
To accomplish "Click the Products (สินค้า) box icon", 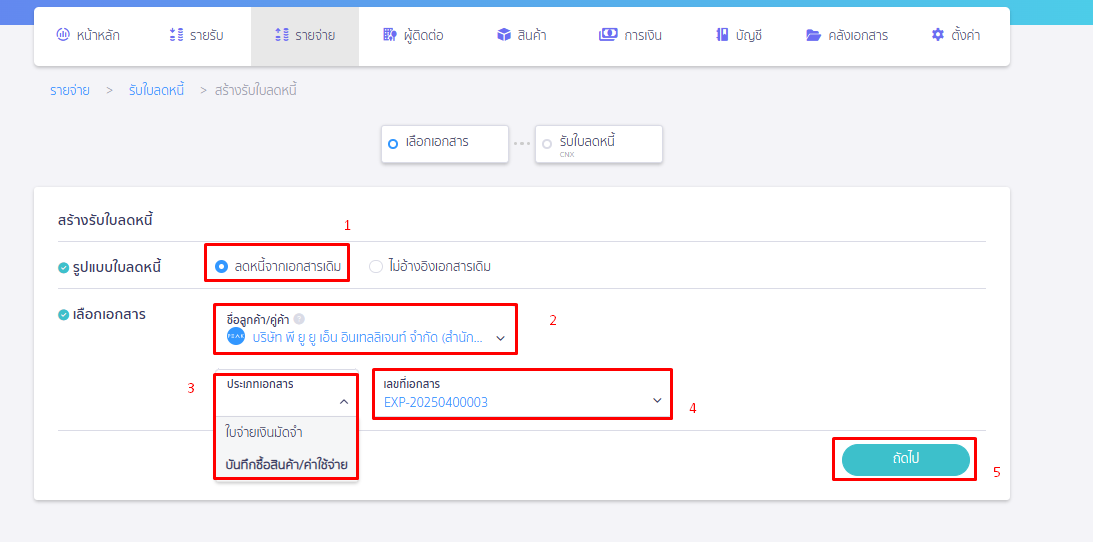I will point(504,35).
